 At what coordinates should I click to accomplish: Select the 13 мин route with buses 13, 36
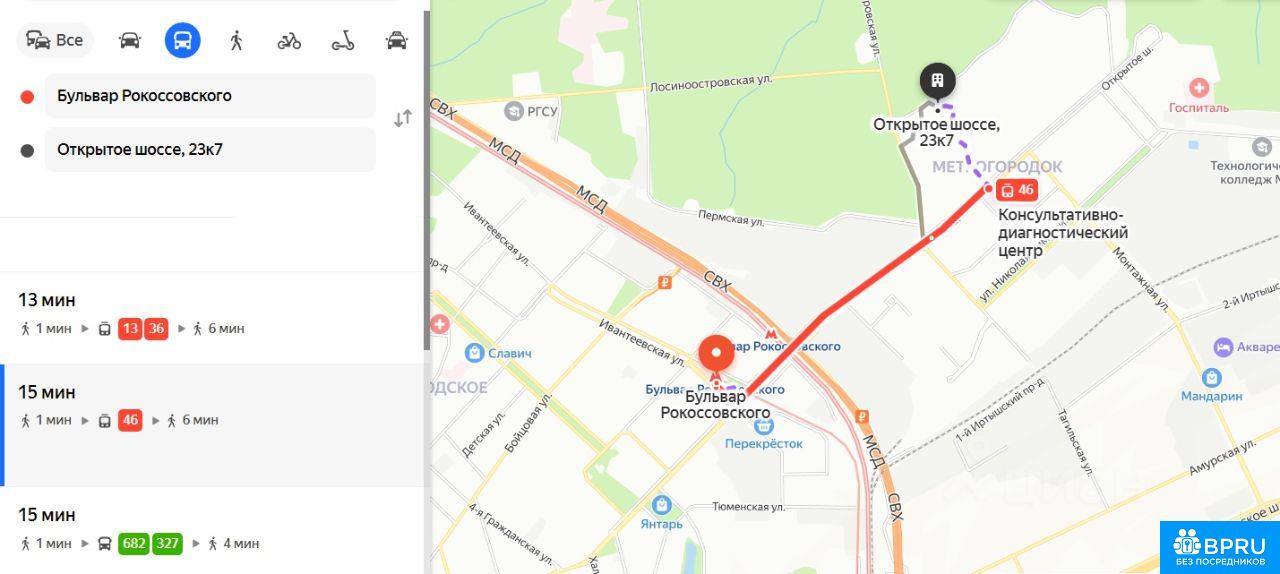(x=213, y=318)
